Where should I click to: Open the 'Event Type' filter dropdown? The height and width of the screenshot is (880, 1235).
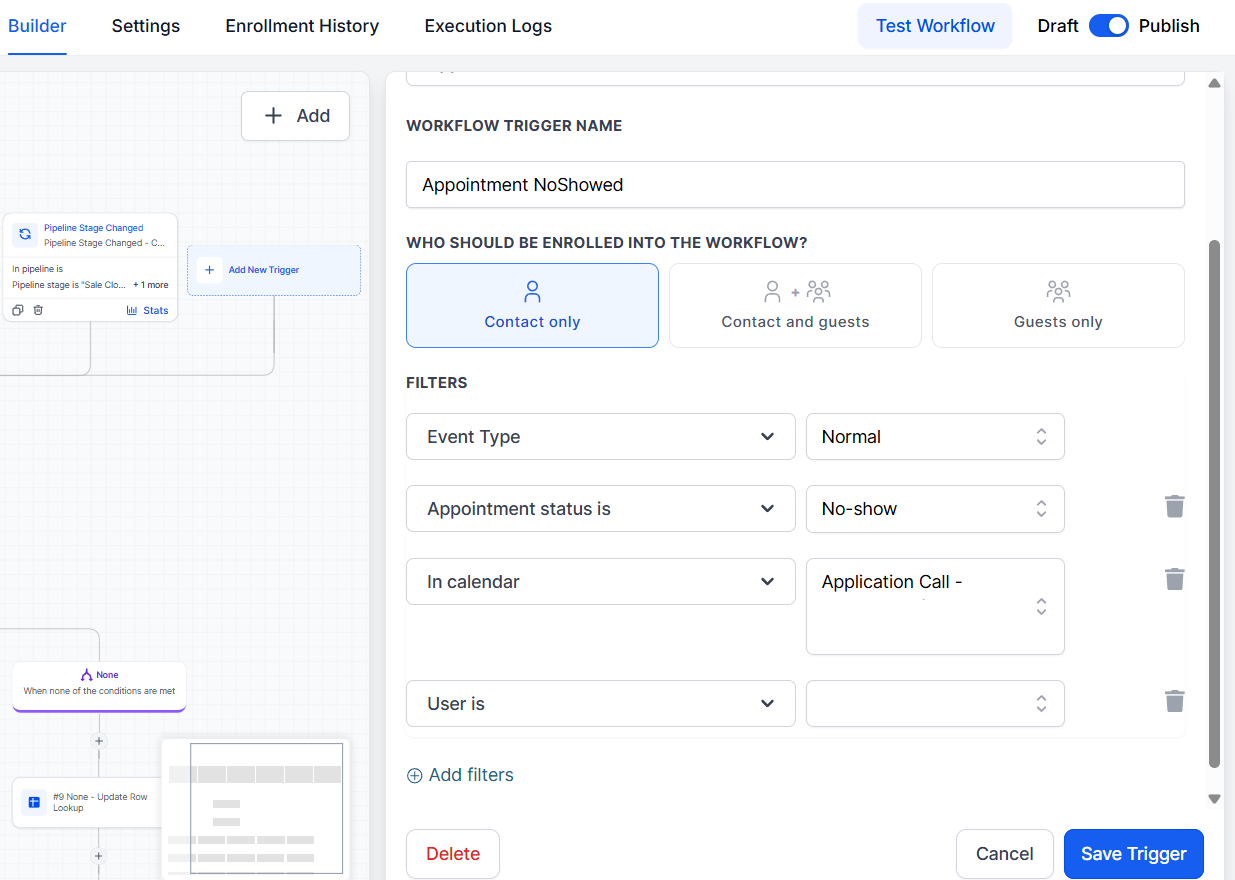tap(600, 437)
